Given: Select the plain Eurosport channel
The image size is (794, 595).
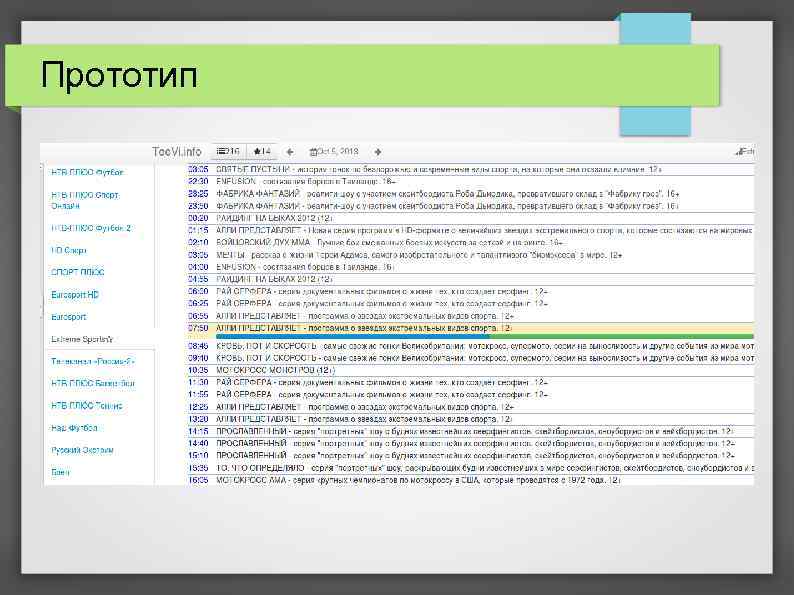Looking at the screenshot, I should (x=68, y=316).
